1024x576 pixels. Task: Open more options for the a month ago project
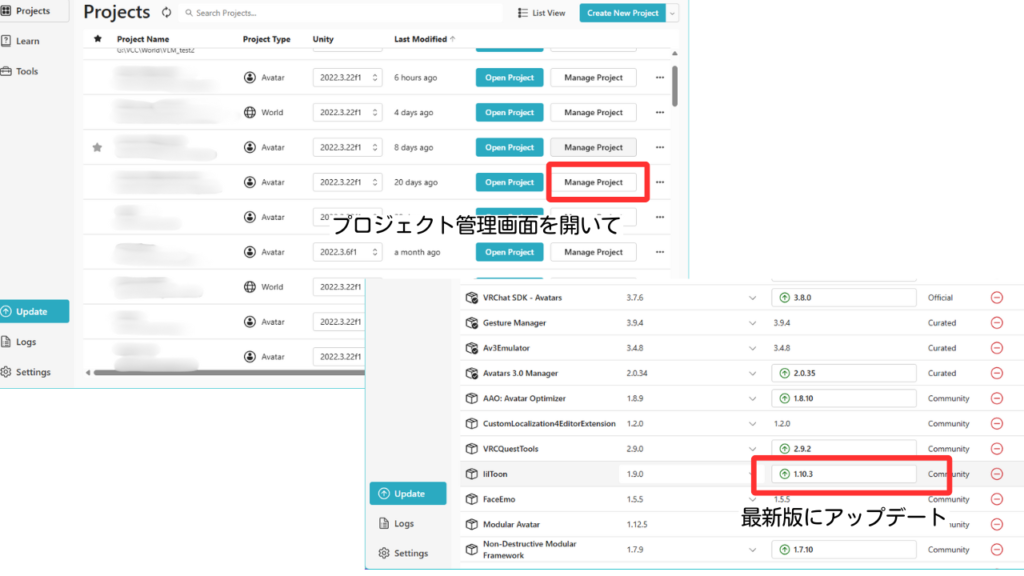coord(660,252)
